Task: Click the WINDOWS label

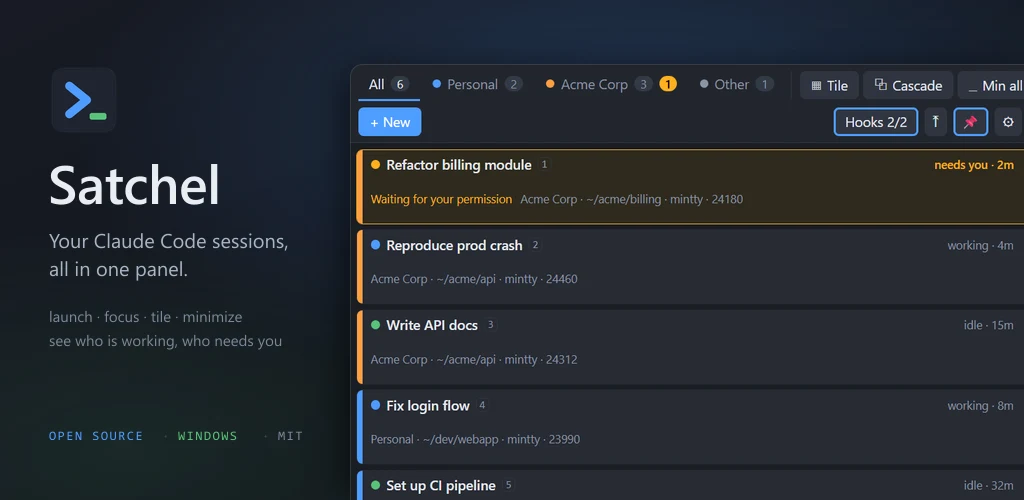Action: 208,436
